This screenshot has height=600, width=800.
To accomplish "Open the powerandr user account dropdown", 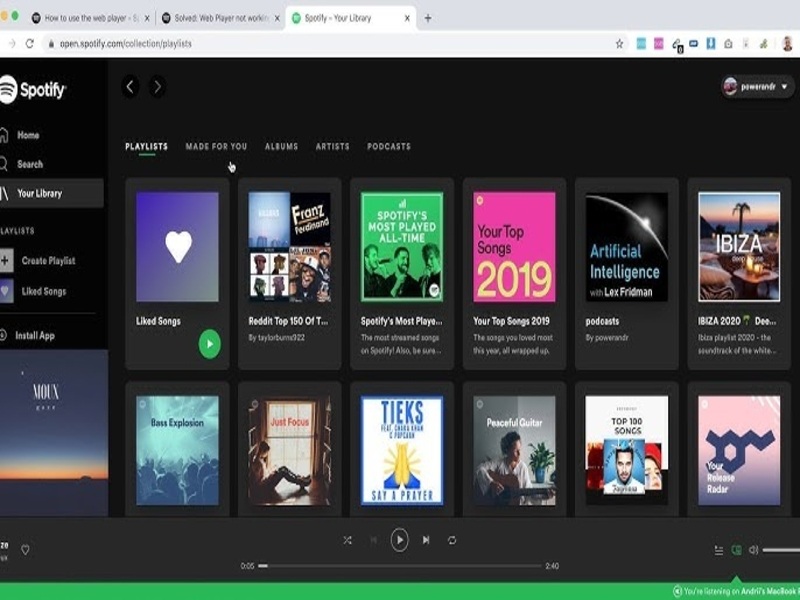I will click(x=757, y=87).
